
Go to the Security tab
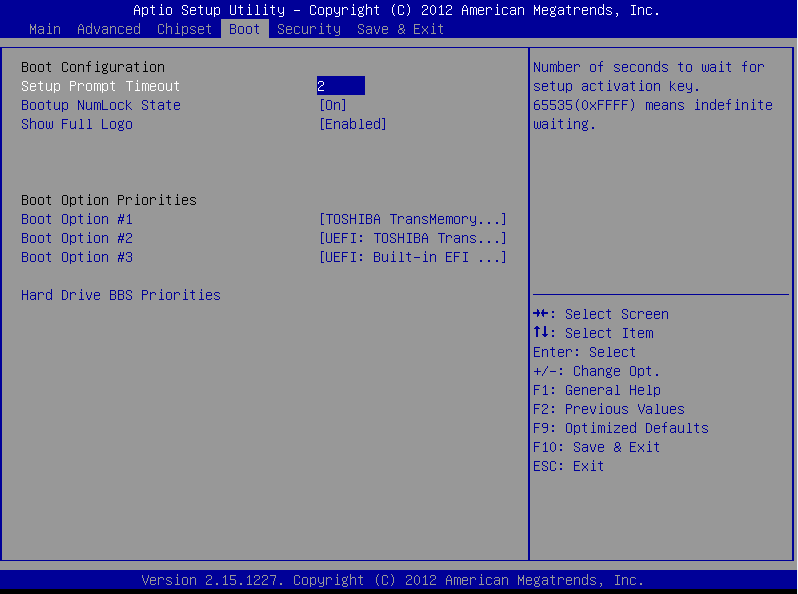point(308,29)
